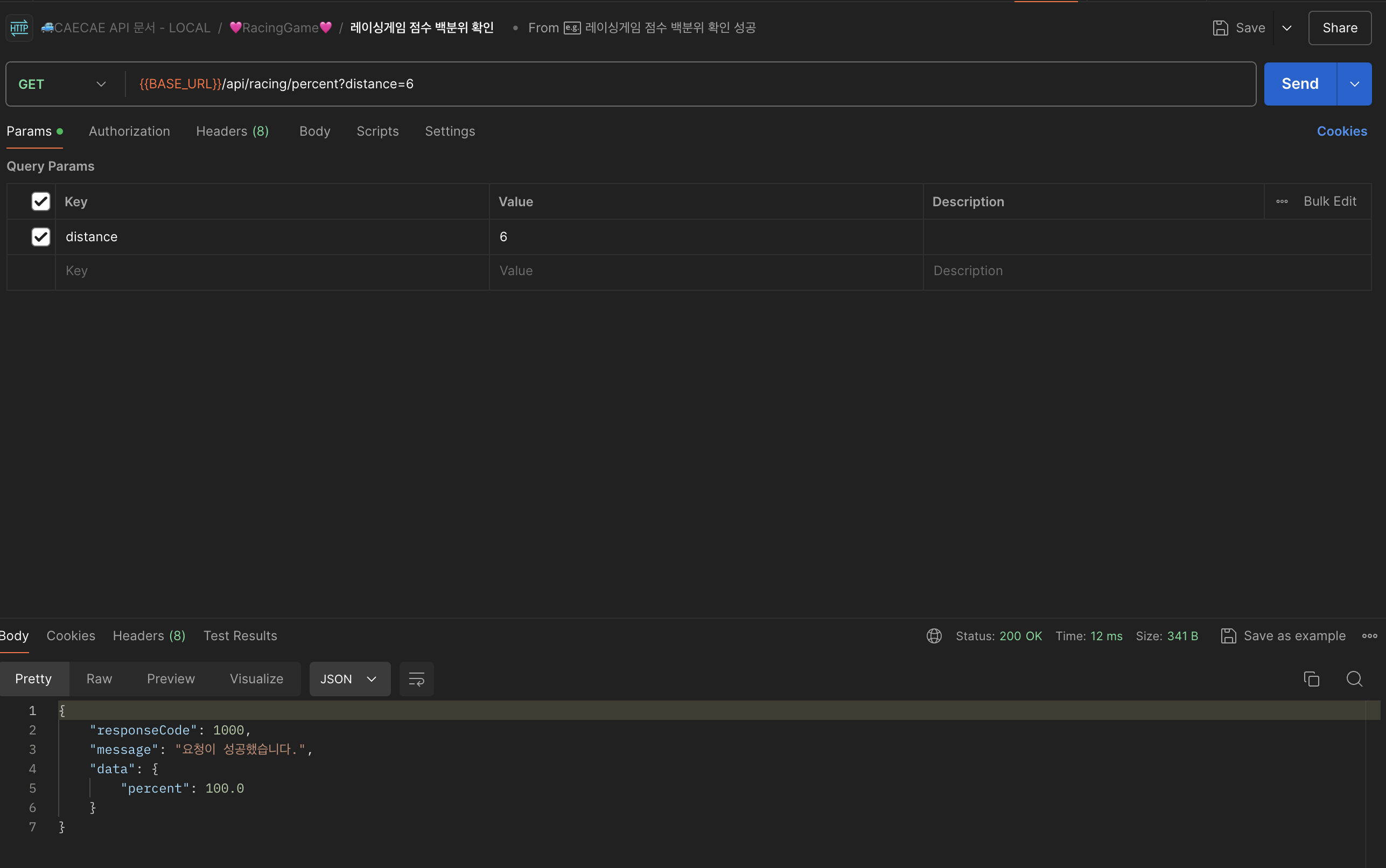Select the response Body tab

coord(14,635)
